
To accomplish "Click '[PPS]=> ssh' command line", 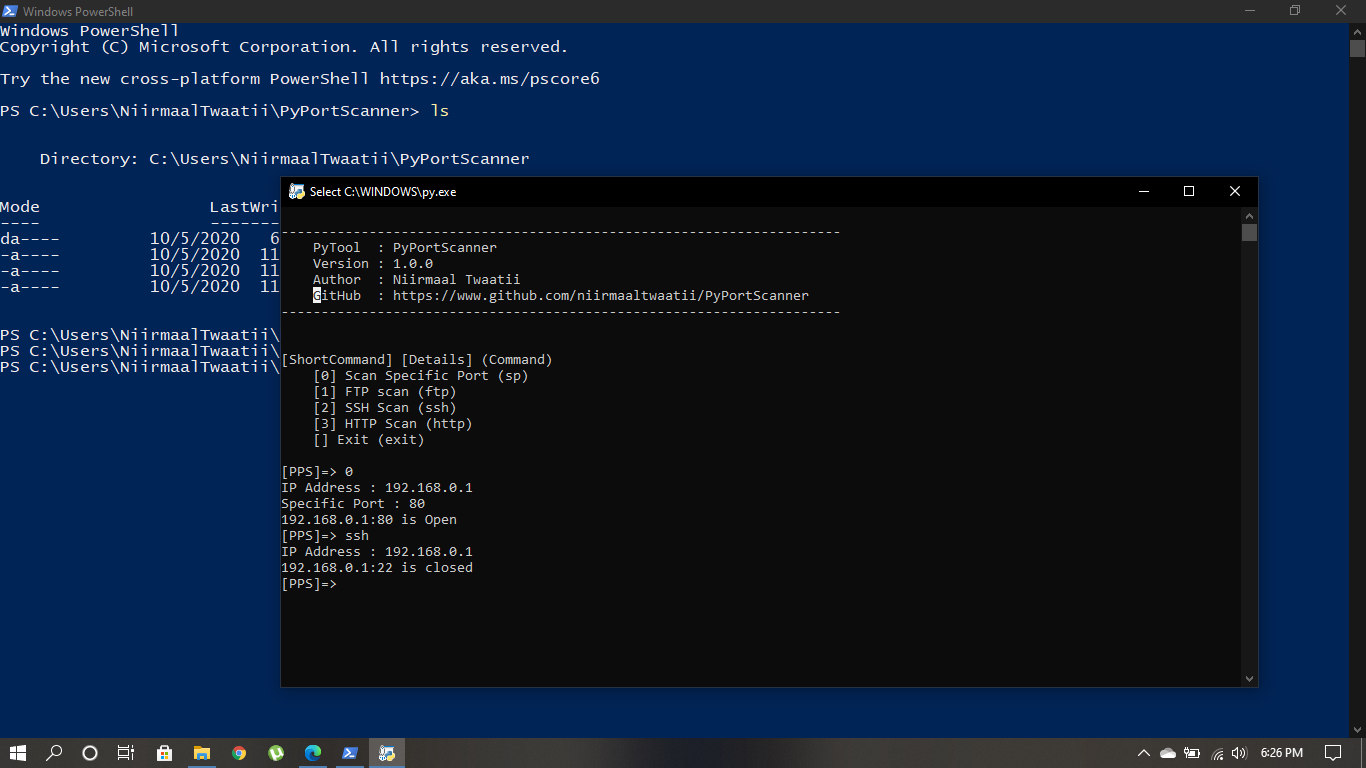I will 325,535.
